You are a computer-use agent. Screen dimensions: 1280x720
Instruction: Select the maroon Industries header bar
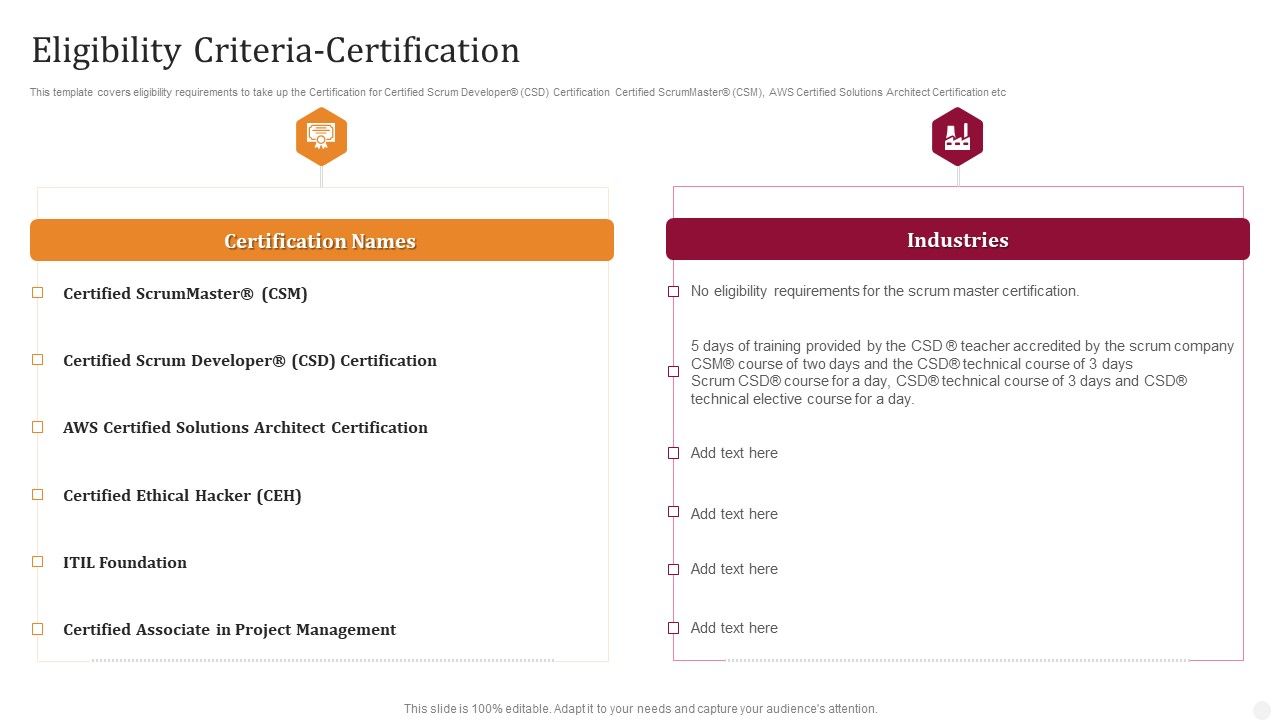point(957,240)
